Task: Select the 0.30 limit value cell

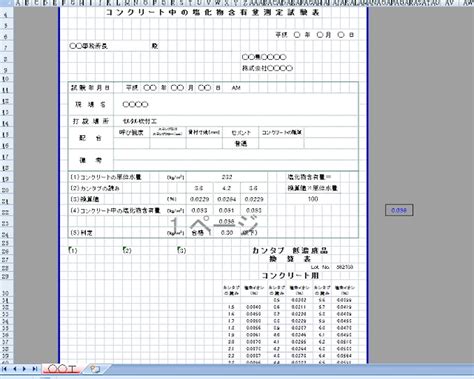Action: point(227,233)
